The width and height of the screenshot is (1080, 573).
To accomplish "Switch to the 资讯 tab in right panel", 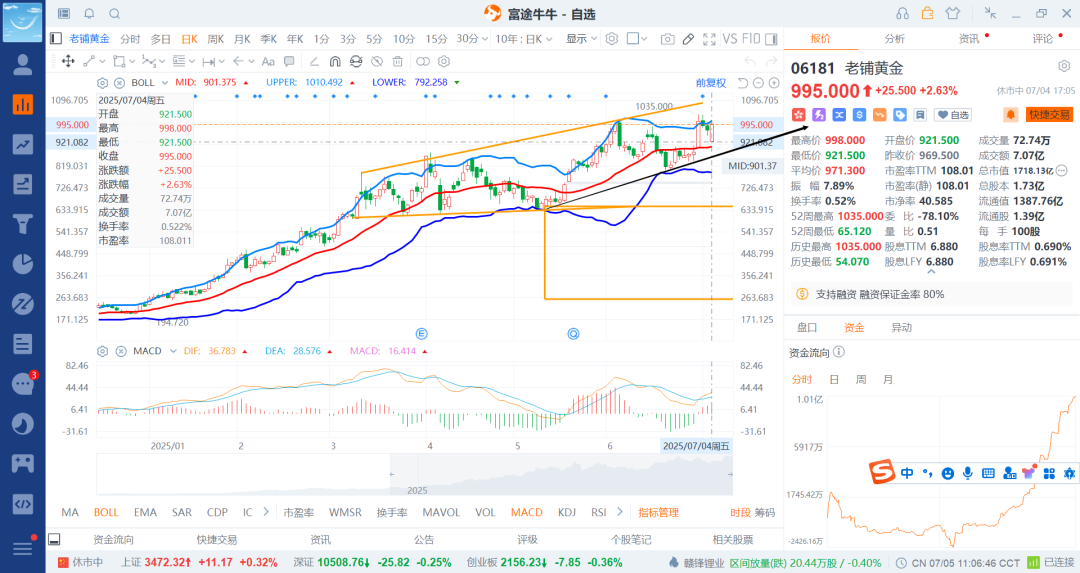I will coord(969,39).
